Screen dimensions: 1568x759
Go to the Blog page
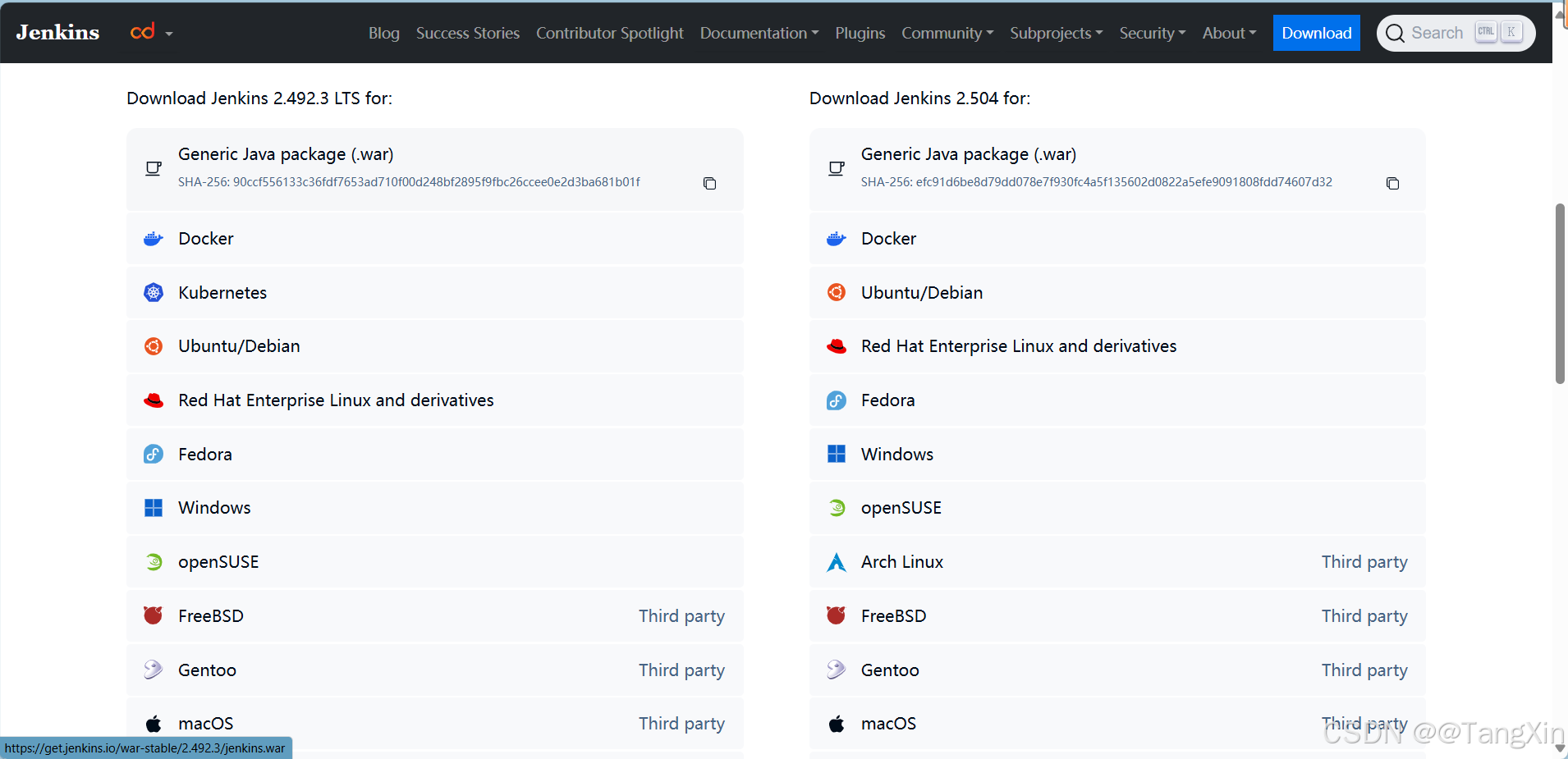[384, 33]
